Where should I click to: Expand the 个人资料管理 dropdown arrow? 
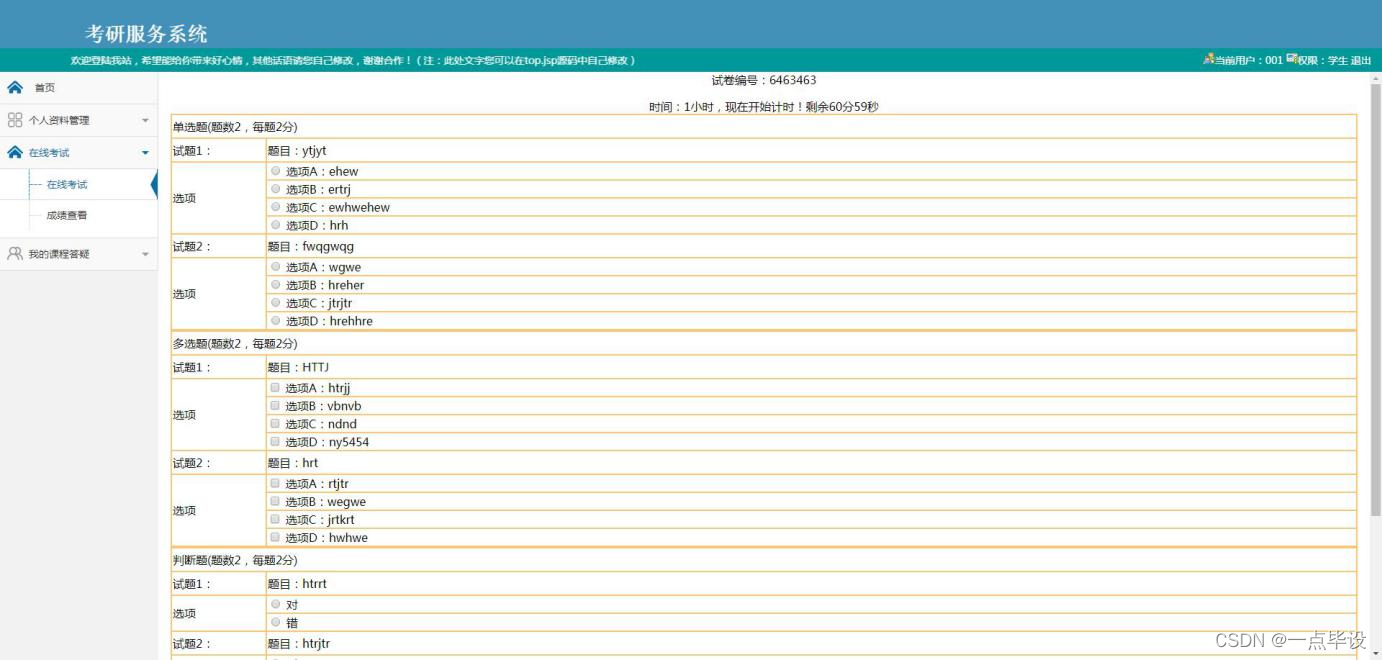(x=145, y=121)
